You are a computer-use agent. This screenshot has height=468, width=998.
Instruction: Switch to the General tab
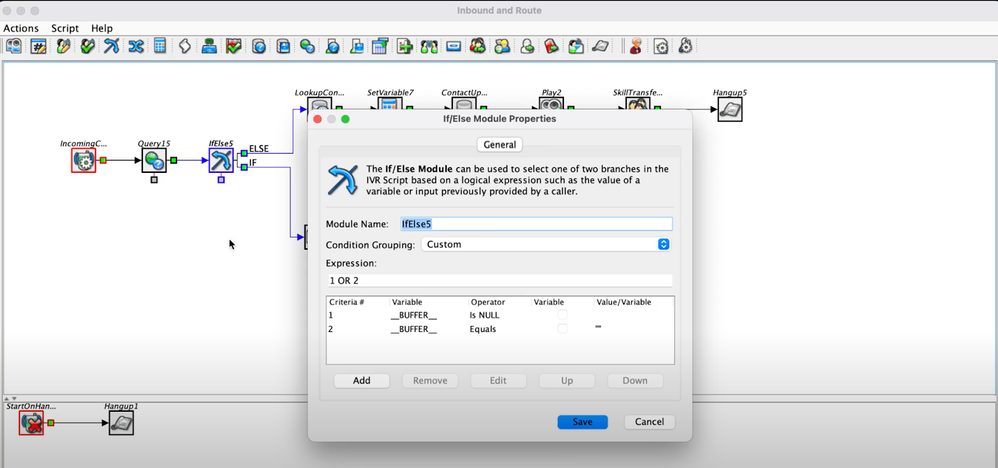pos(500,145)
